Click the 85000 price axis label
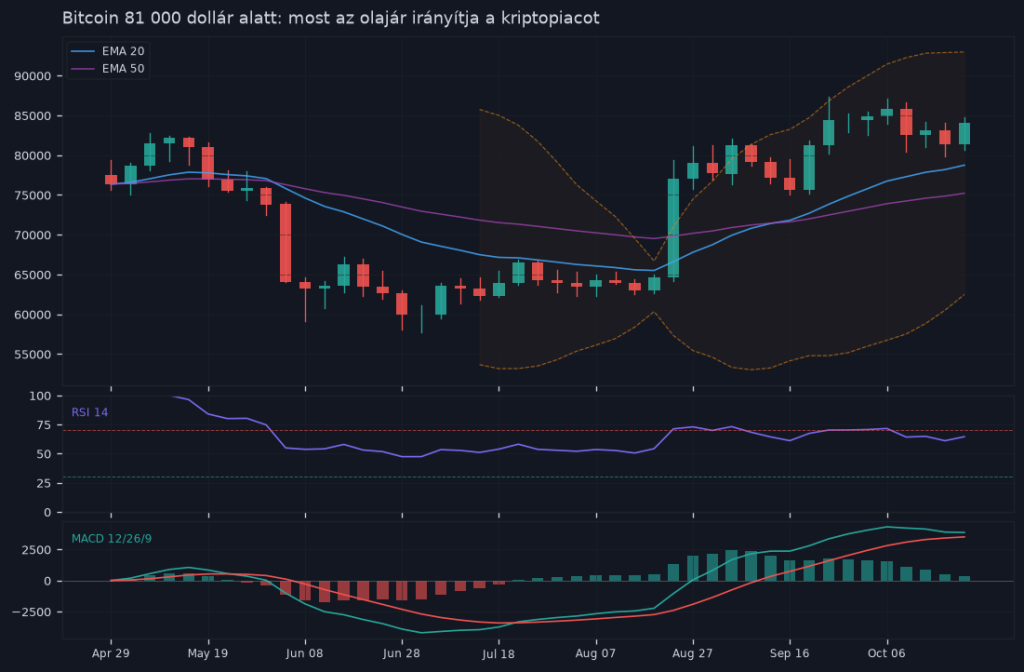This screenshot has width=1024, height=672. (x=33, y=116)
